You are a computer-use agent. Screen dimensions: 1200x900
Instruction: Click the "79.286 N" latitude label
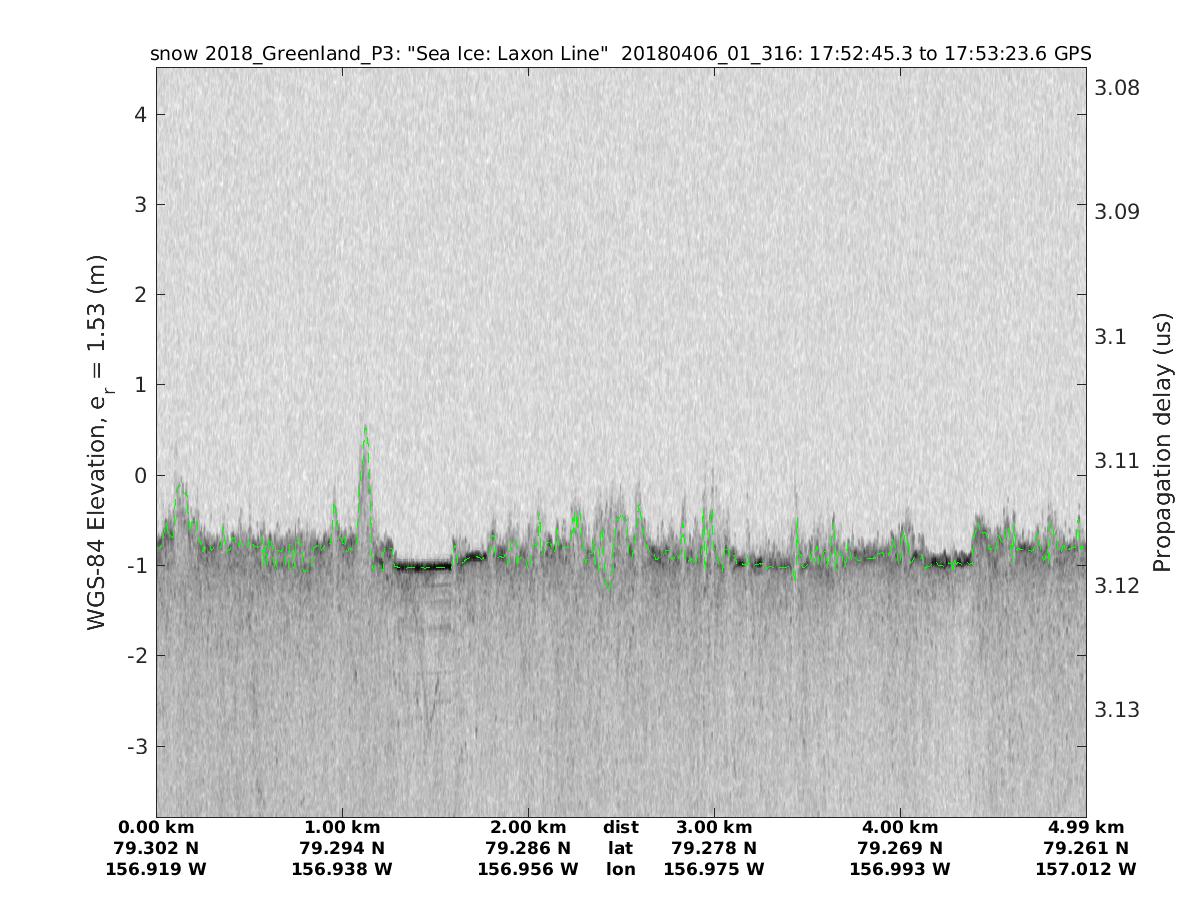[528, 848]
